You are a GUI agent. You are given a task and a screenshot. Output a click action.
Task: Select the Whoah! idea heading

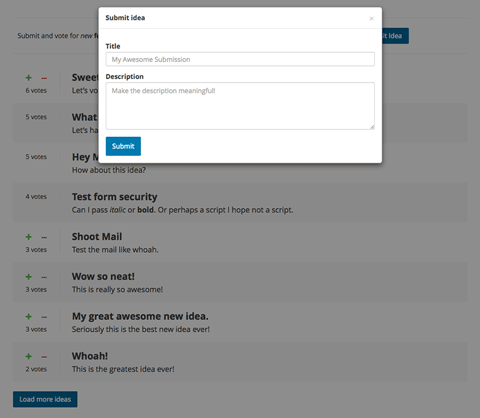[90, 356]
